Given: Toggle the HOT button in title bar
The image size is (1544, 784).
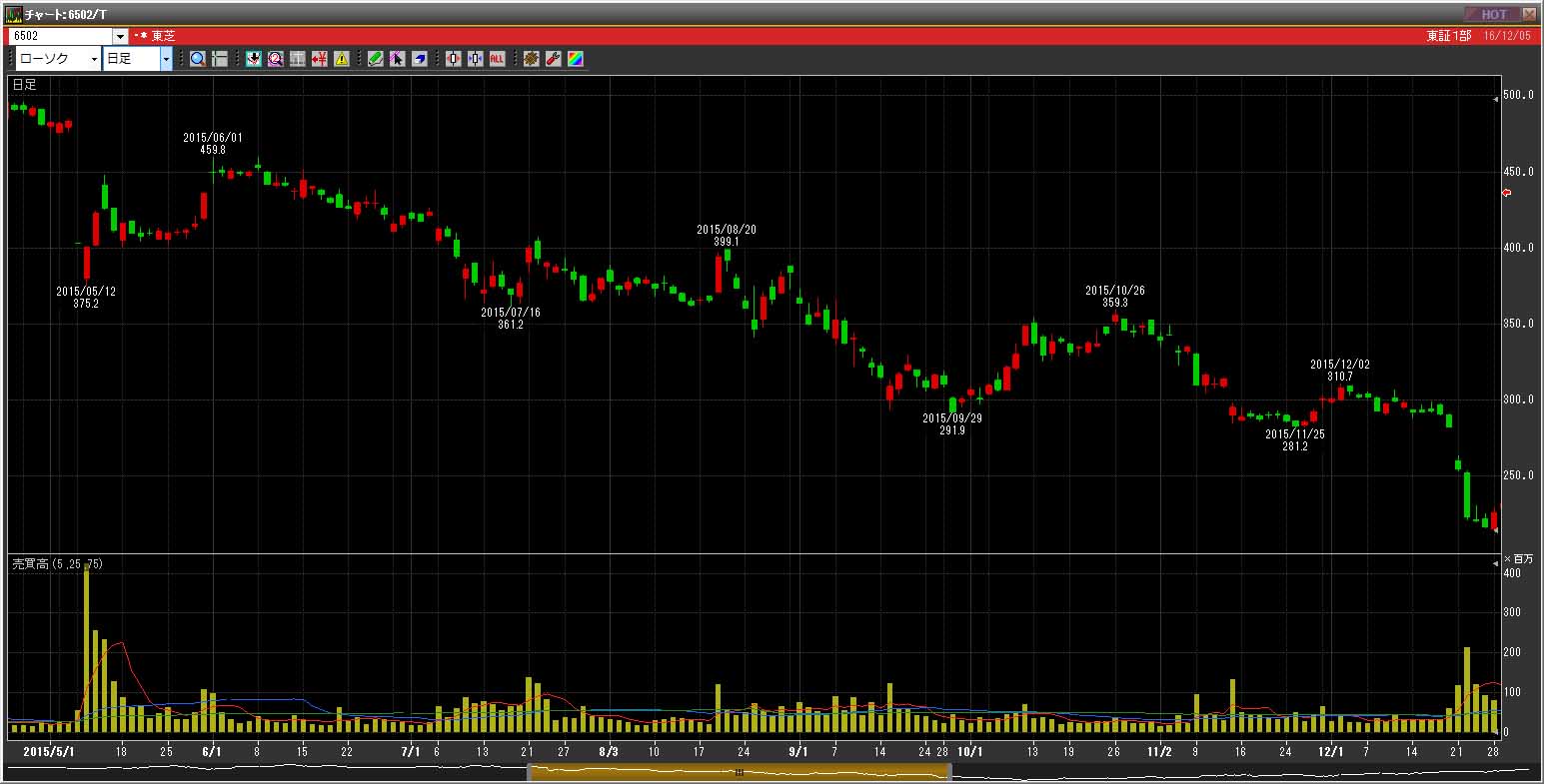Looking at the screenshot, I should [x=1493, y=14].
